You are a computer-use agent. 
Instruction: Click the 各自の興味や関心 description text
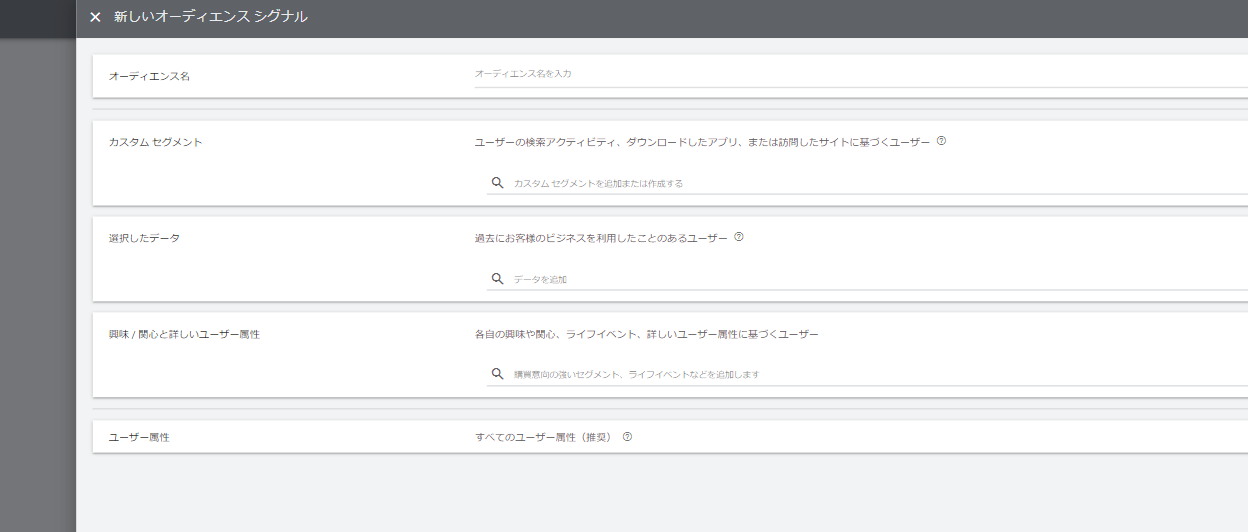(646, 334)
